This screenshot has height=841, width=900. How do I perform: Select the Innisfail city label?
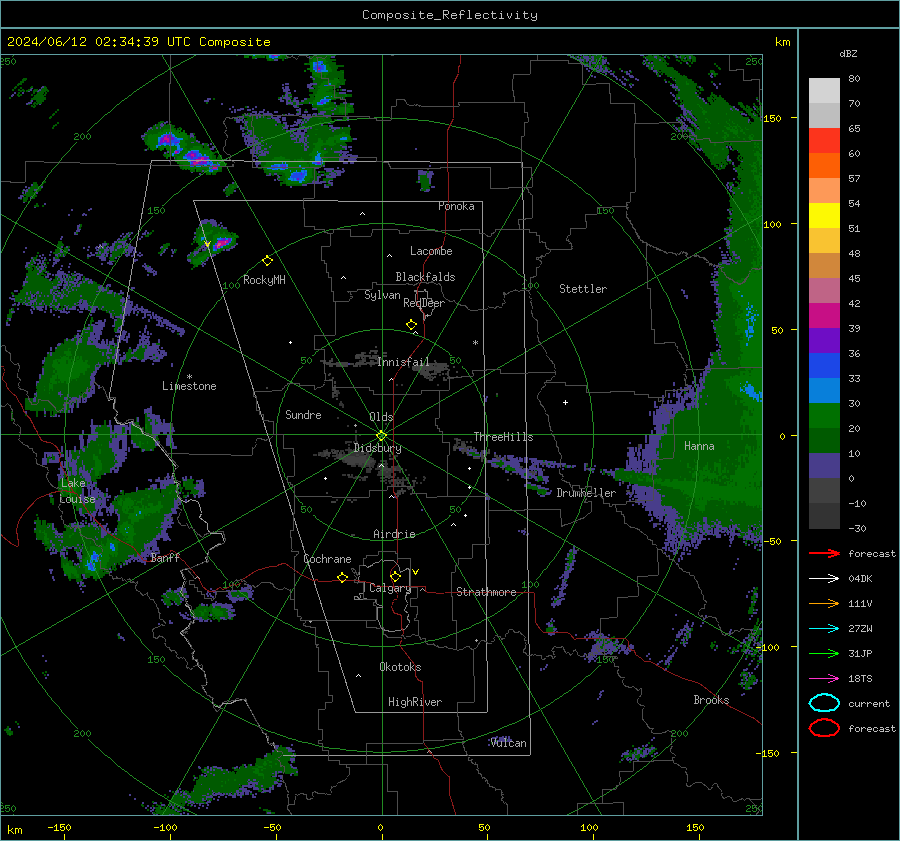point(404,362)
